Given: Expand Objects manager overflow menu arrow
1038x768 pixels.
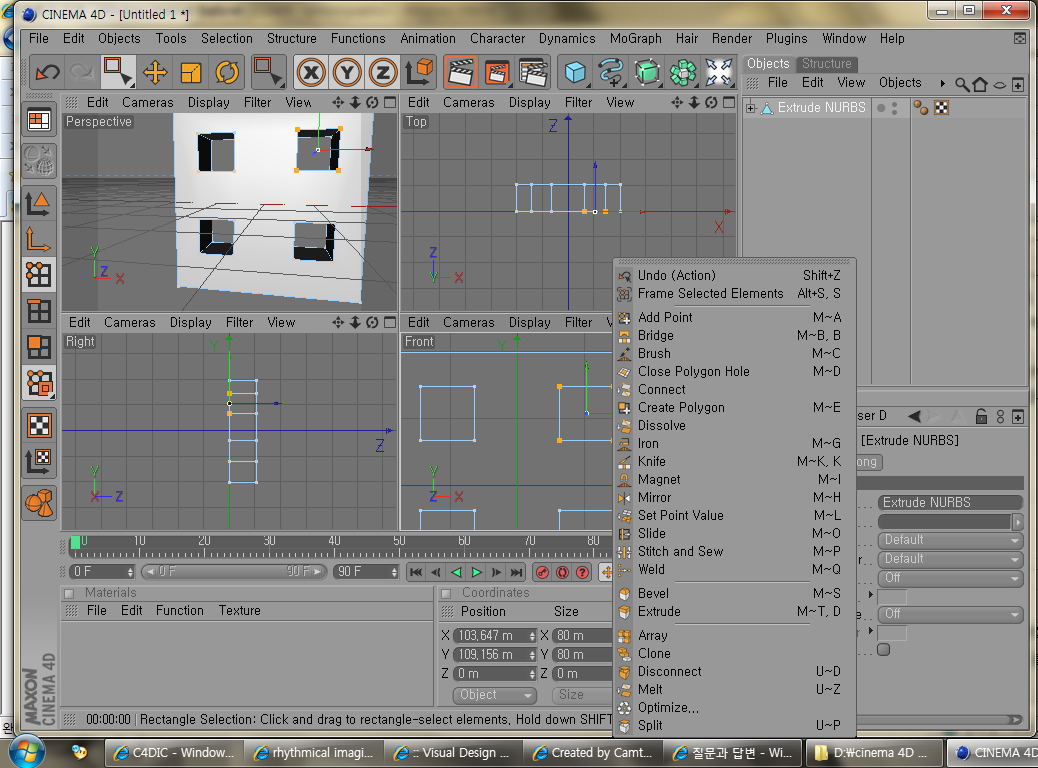Looking at the screenshot, I should coord(943,83).
